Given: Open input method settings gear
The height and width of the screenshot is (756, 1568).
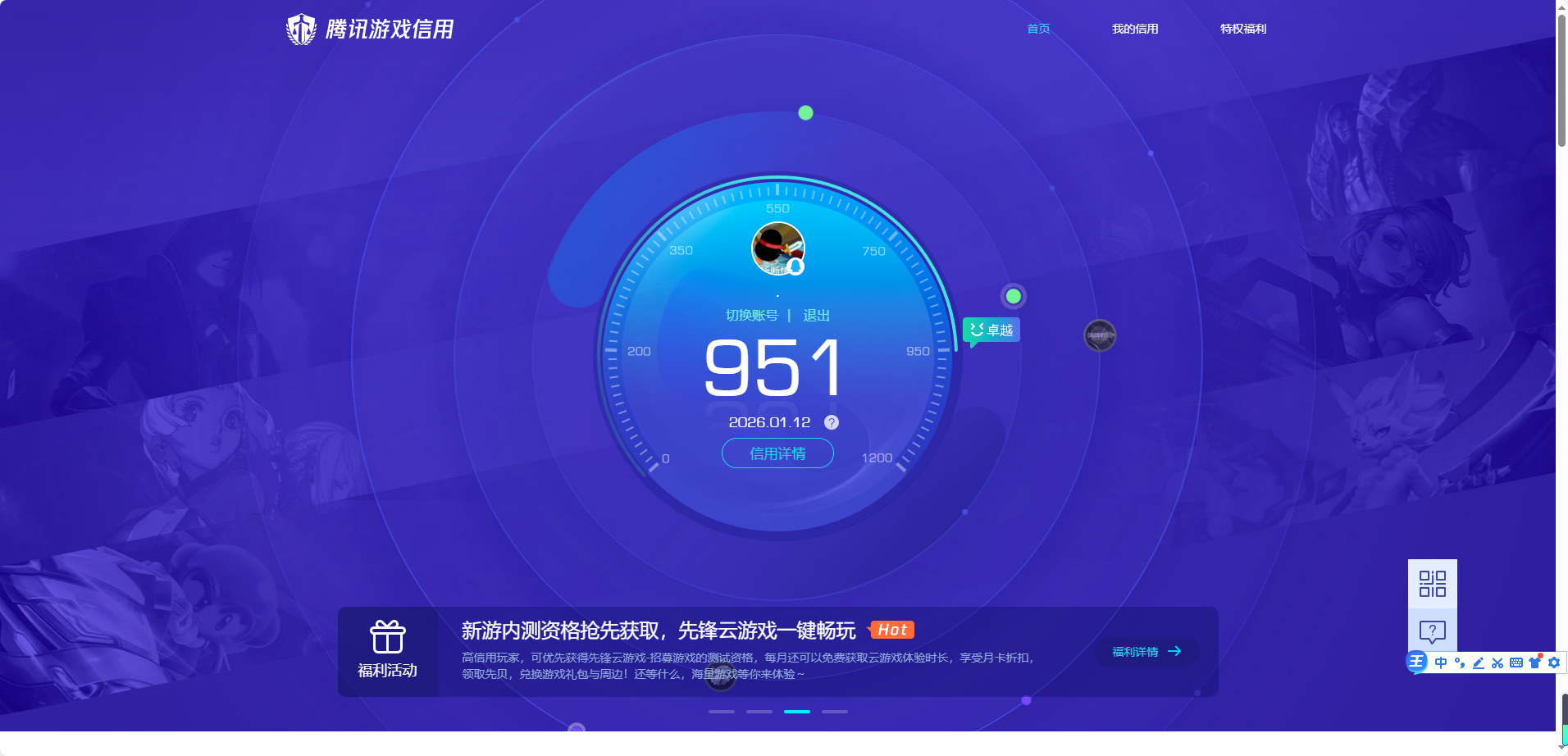Looking at the screenshot, I should pyautogui.click(x=1554, y=663).
